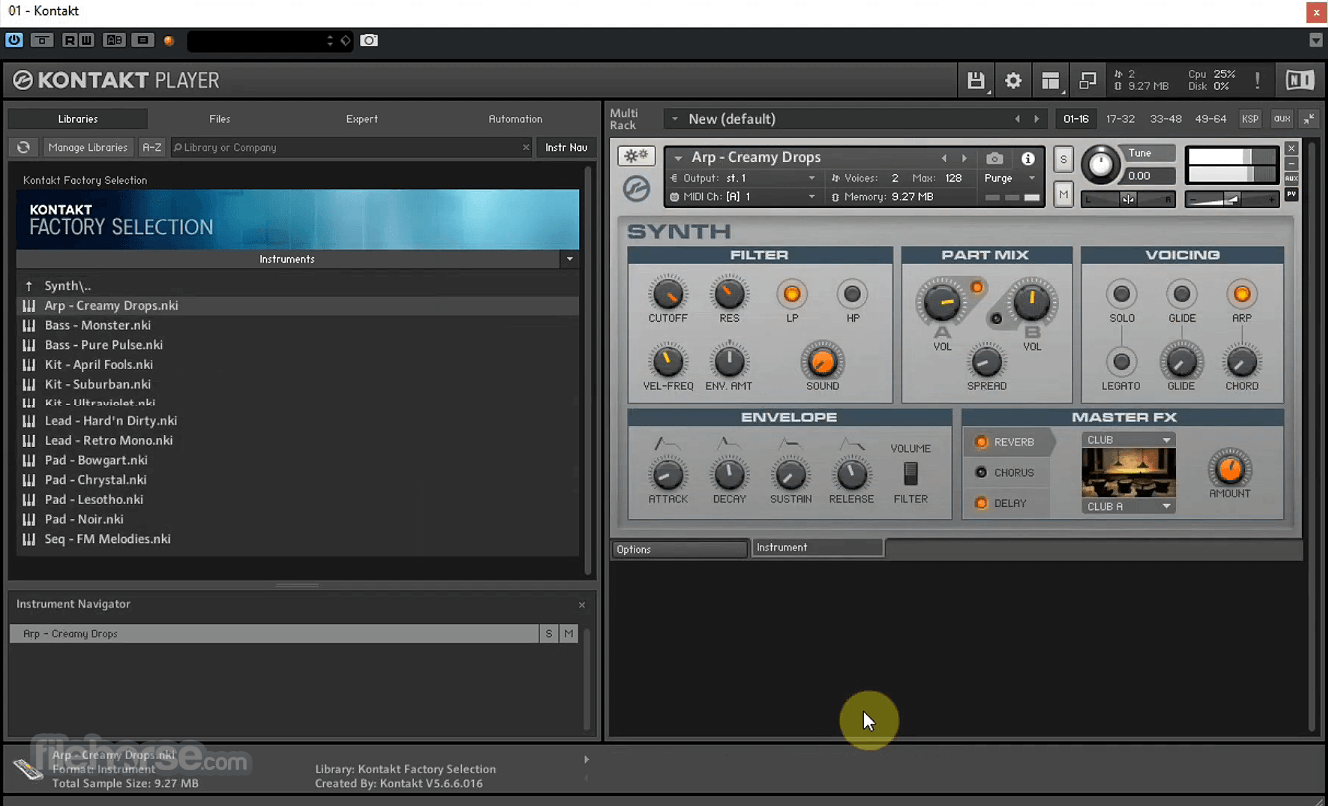The height and width of the screenshot is (806, 1328).
Task: Open the Output st. 1 dropdown
Action: 811,178
